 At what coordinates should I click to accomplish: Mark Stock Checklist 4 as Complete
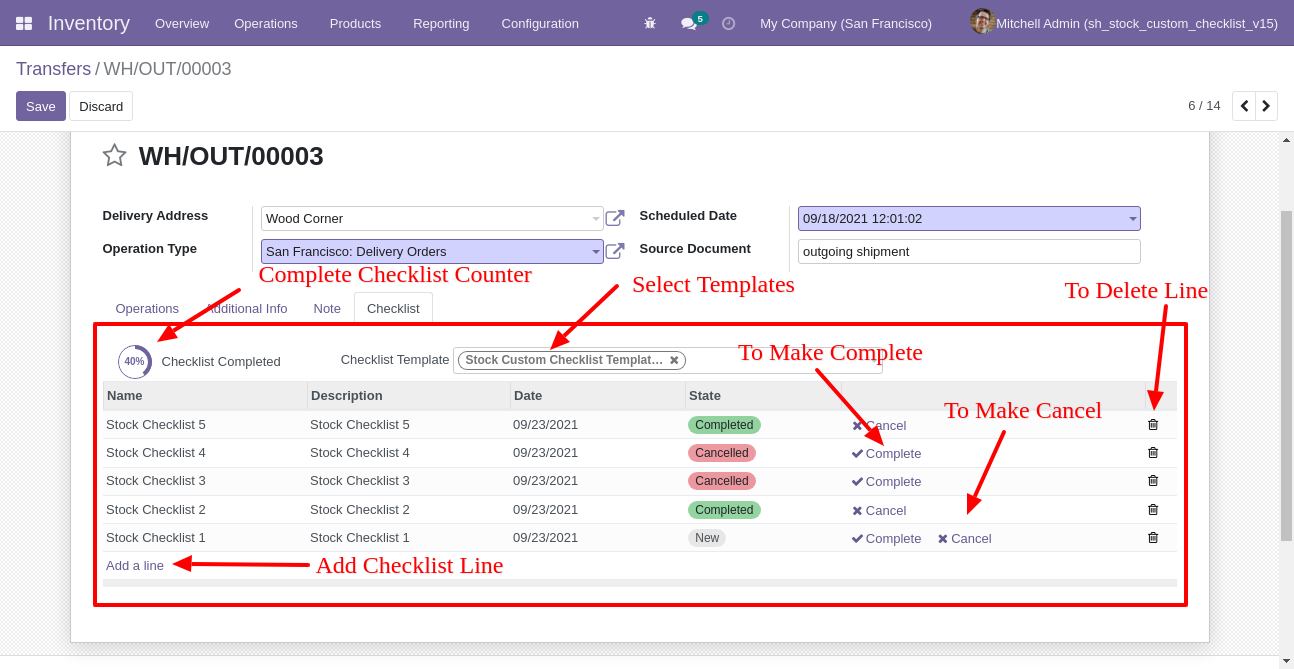click(x=886, y=453)
